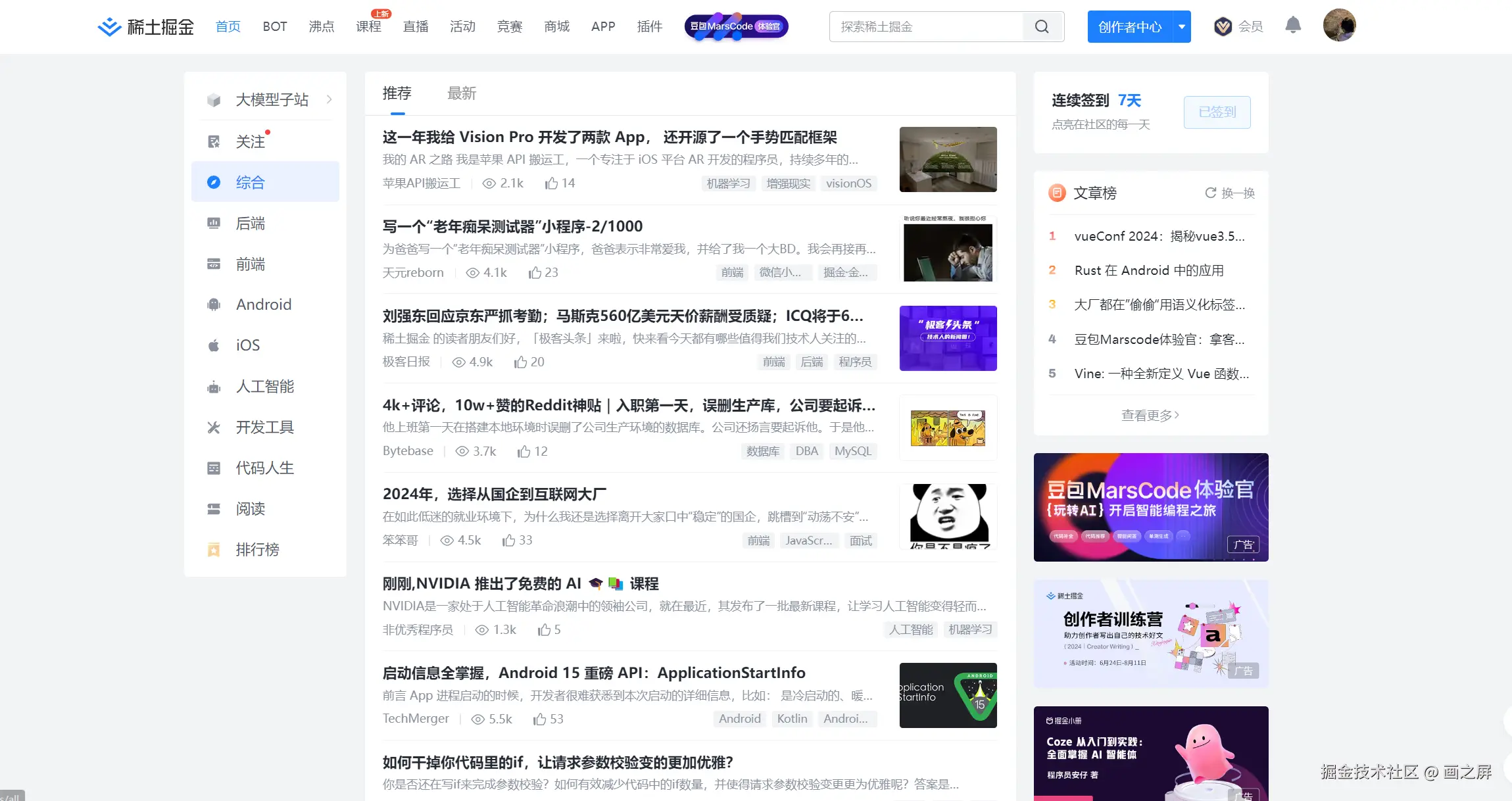Switch to the 最新 tab

[461, 93]
